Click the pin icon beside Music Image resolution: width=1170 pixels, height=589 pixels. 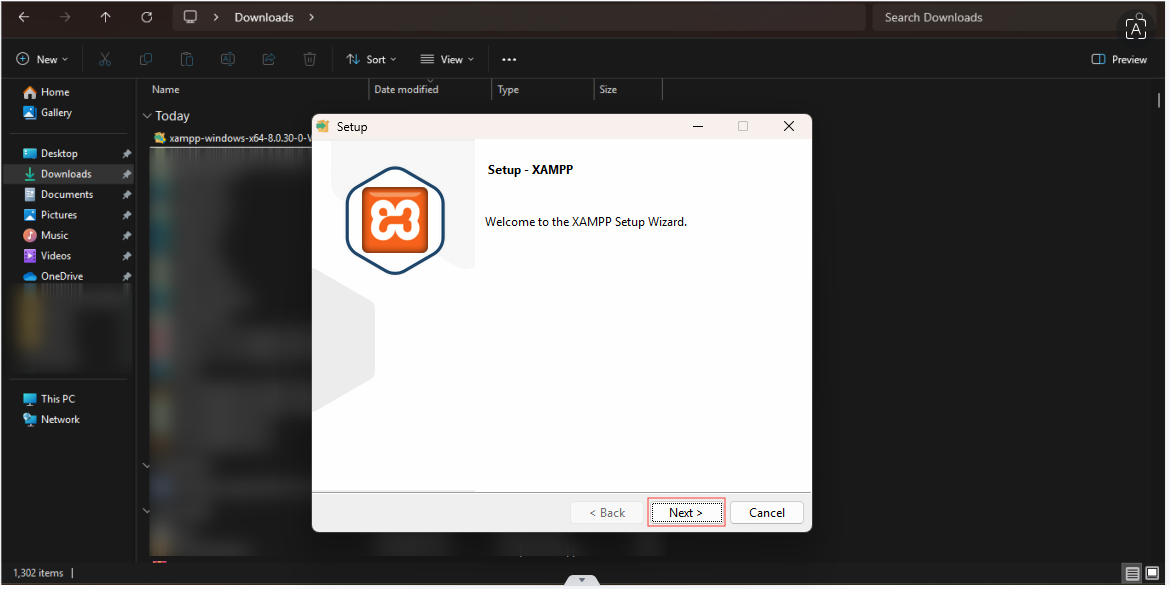[x=127, y=236]
